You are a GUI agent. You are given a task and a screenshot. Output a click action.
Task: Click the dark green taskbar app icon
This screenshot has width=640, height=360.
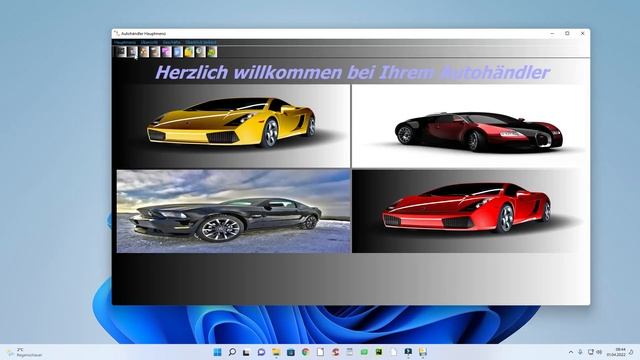point(379,352)
